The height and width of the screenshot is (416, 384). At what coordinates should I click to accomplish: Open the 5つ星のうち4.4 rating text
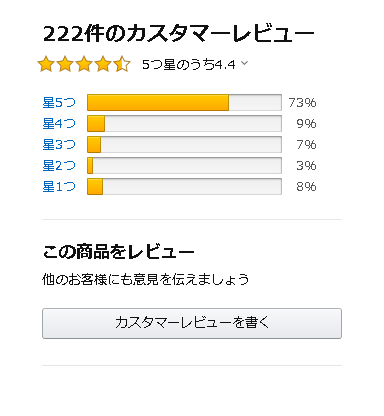point(189,64)
